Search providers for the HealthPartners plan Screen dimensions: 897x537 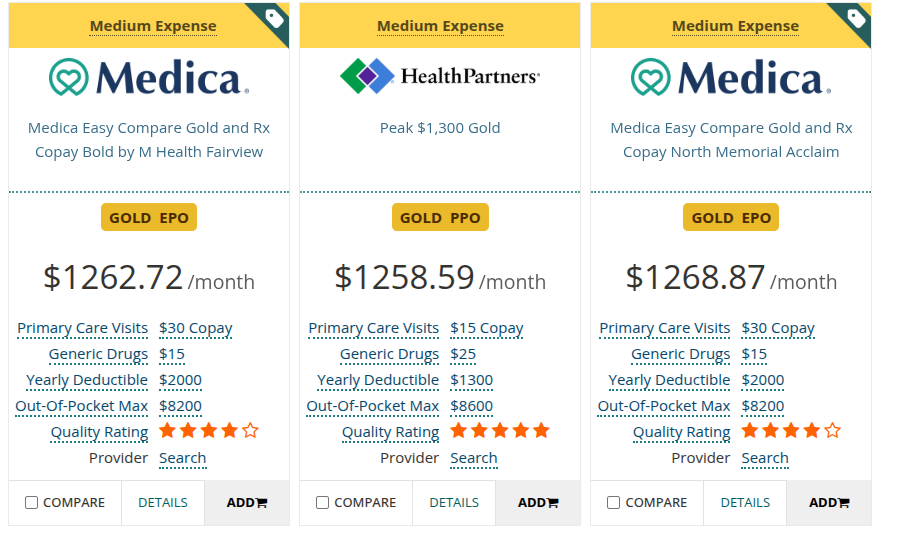coord(474,458)
